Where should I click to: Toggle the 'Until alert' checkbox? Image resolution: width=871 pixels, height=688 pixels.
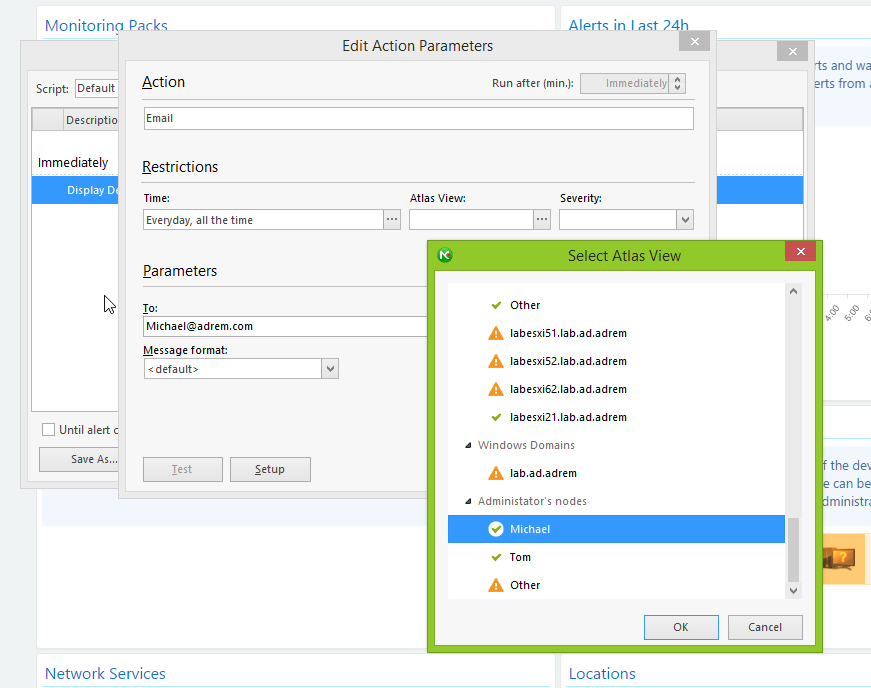click(x=48, y=430)
